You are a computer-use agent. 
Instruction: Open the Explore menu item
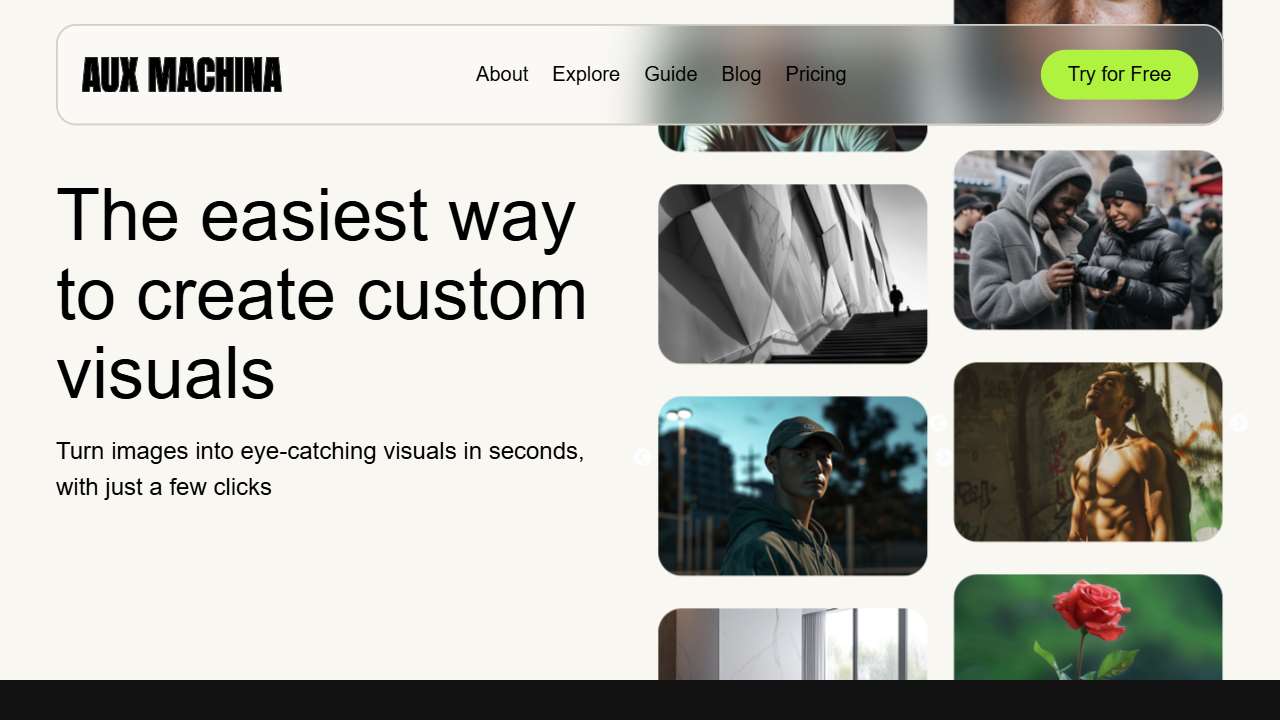(x=586, y=74)
